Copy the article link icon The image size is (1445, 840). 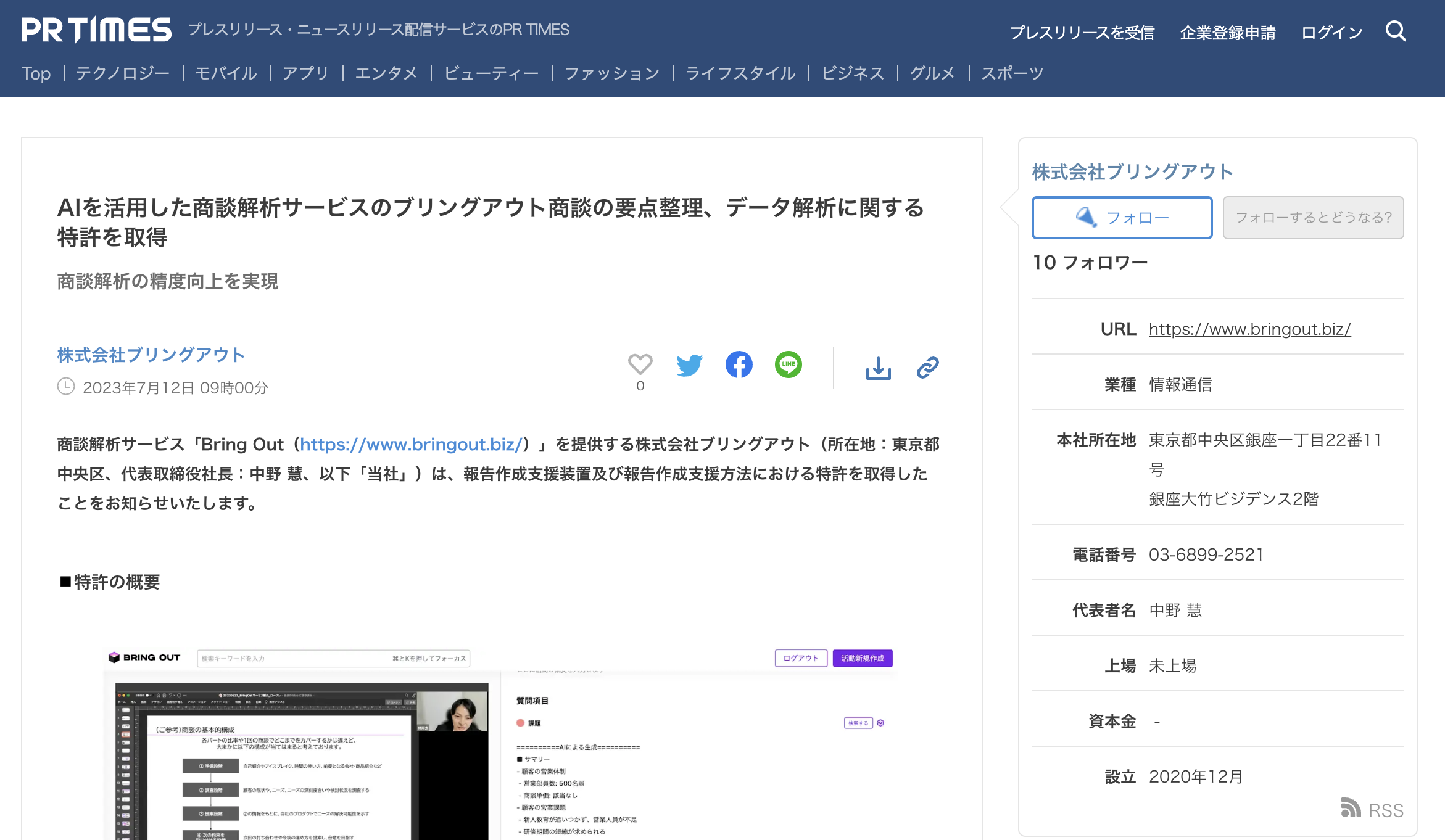coord(928,368)
